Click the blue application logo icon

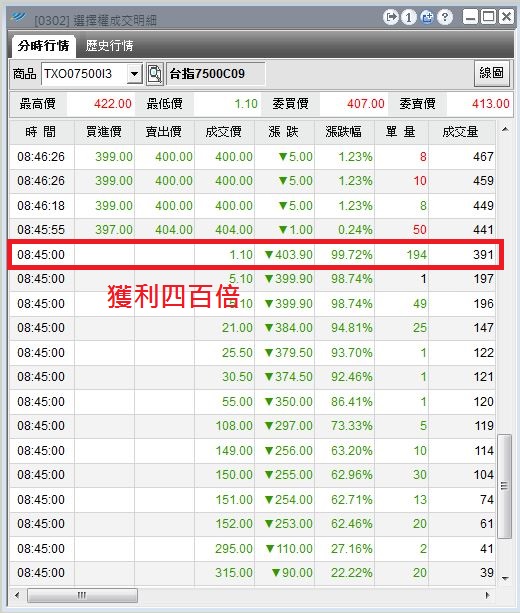[19, 17]
